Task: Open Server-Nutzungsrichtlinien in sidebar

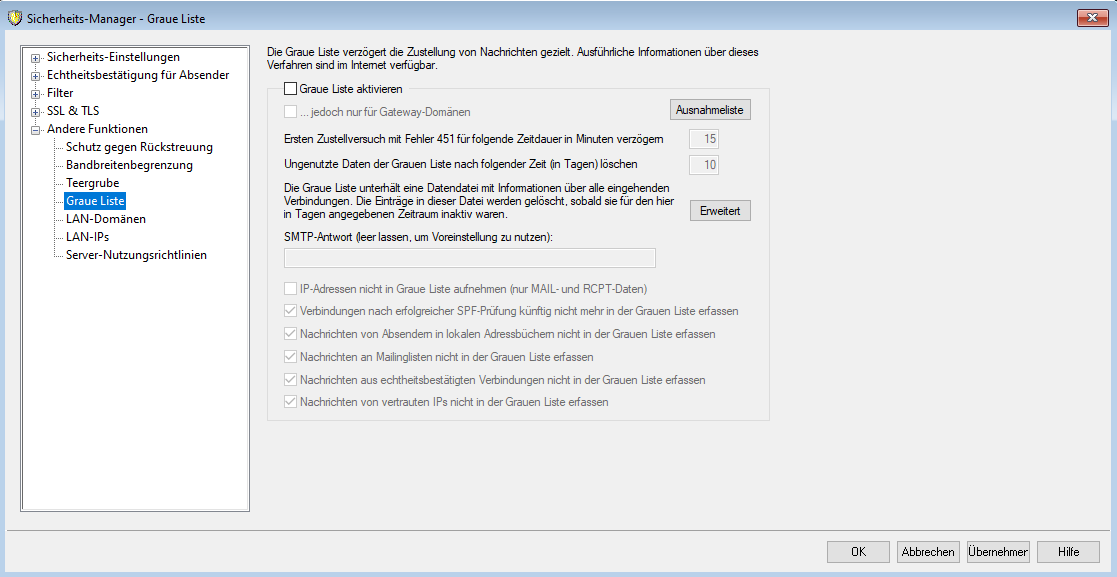Action: [x=136, y=255]
